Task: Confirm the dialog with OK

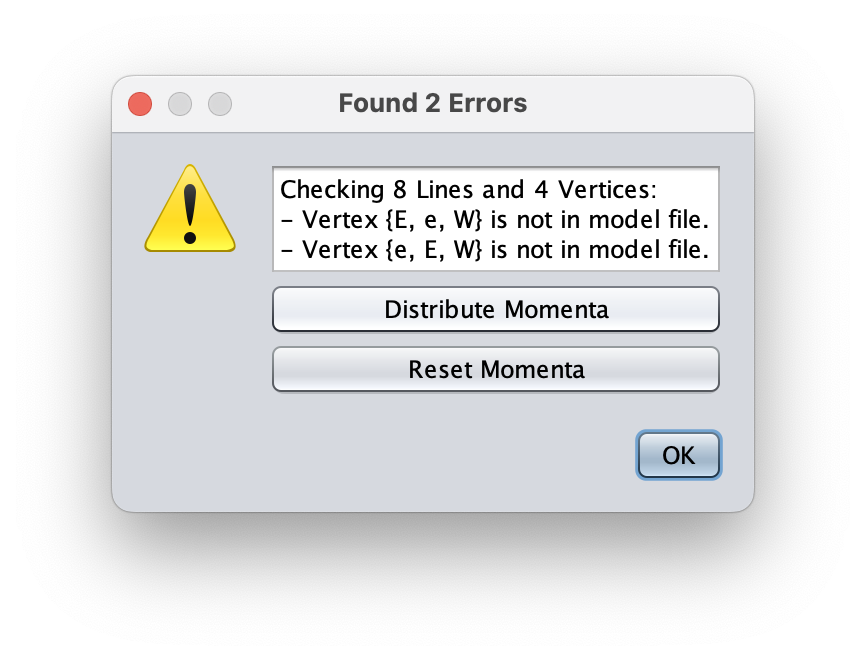Action: (679, 456)
